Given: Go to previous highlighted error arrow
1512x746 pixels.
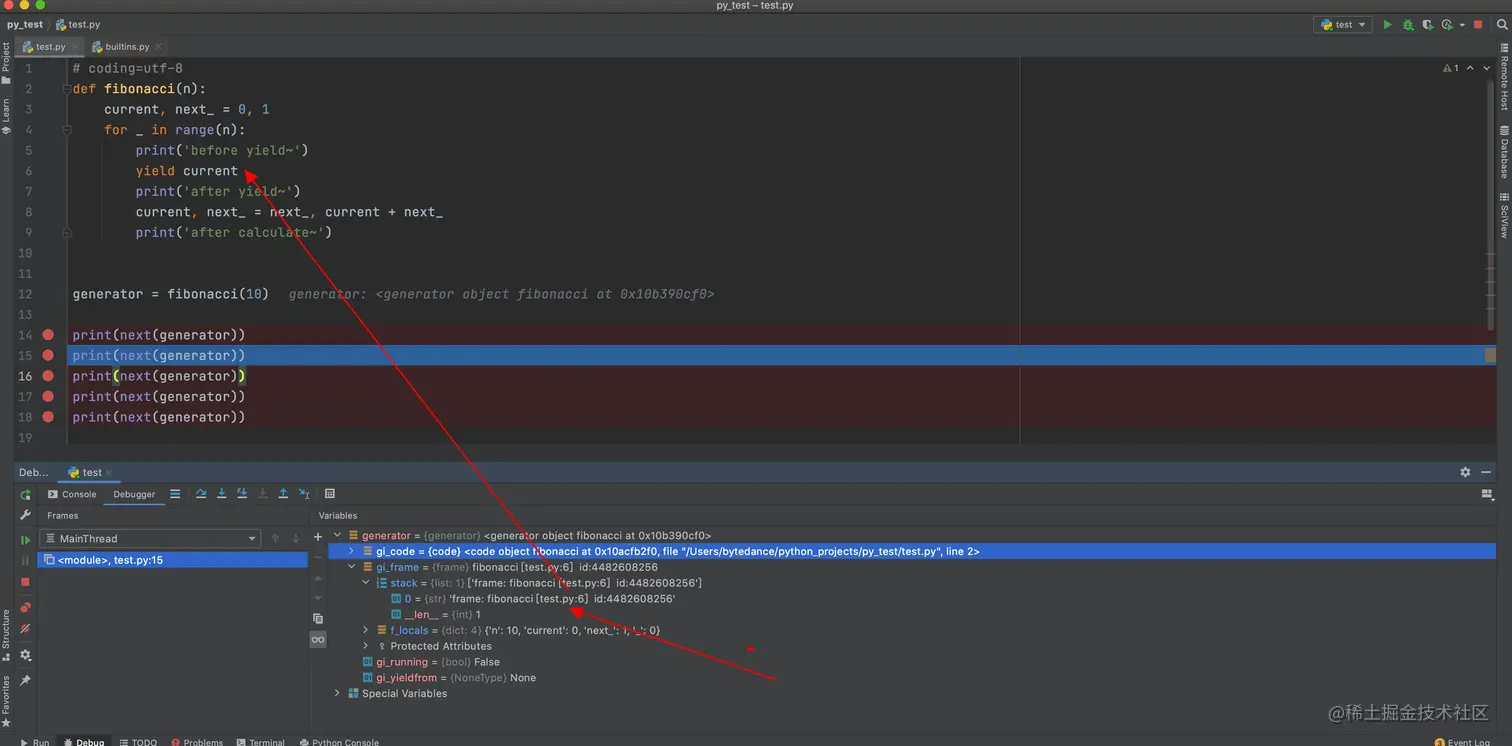Looking at the screenshot, I should point(1469,68).
